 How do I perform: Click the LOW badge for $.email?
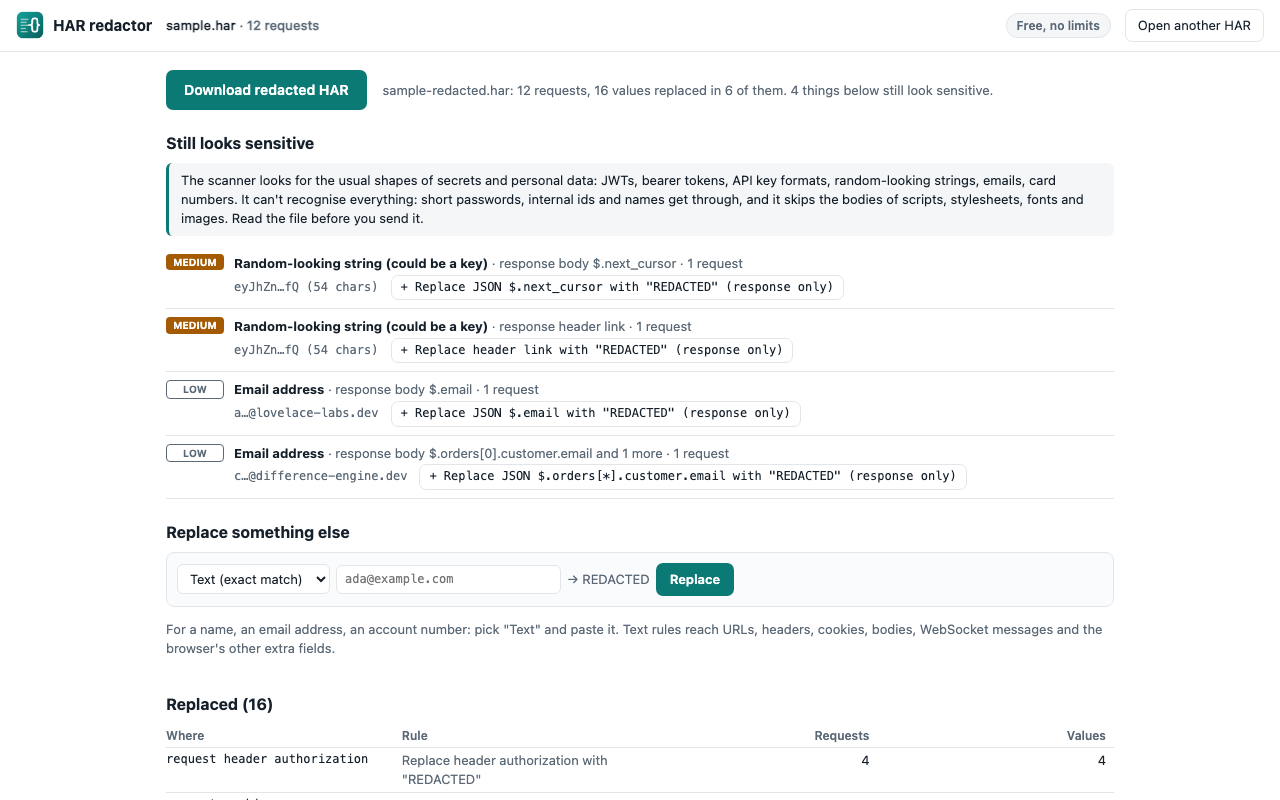(195, 389)
